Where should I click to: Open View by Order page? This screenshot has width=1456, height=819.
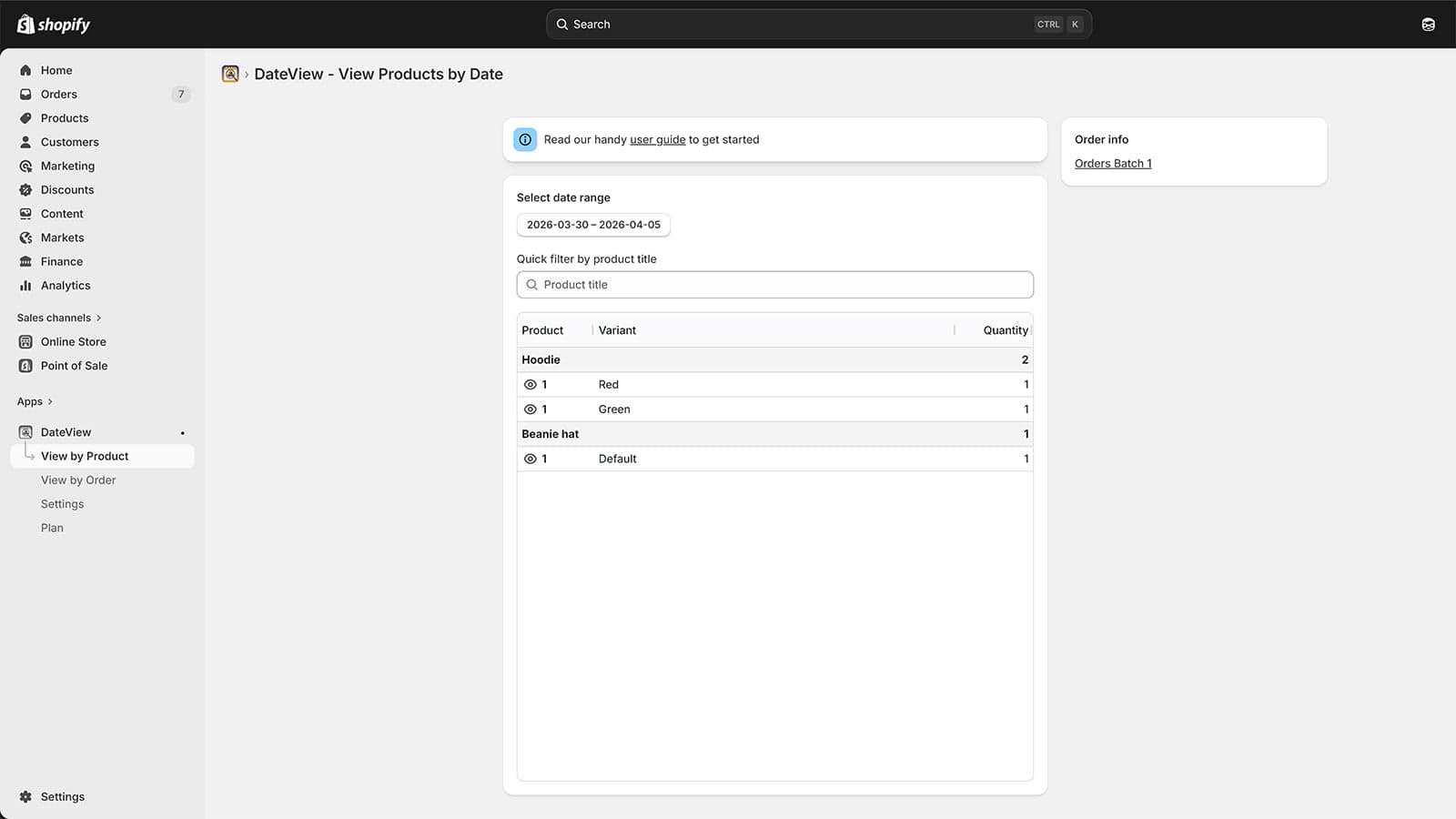tap(78, 480)
